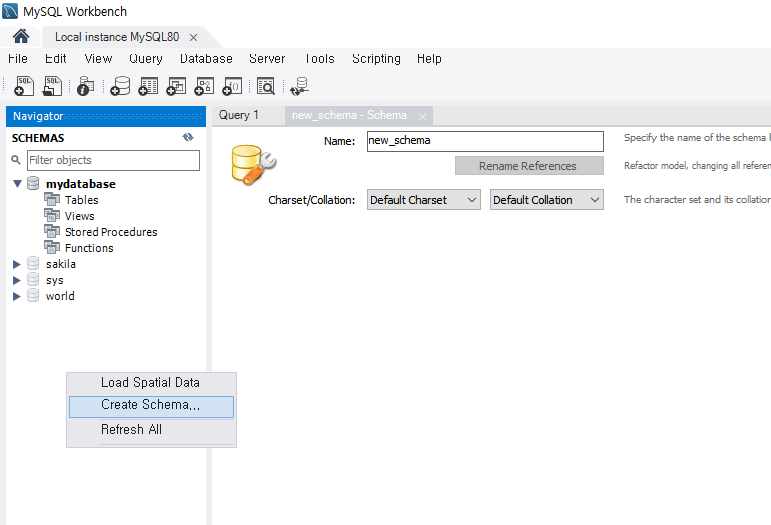This screenshot has width=771, height=525.
Task: Click the Functions folder icon
Action: coord(52,247)
